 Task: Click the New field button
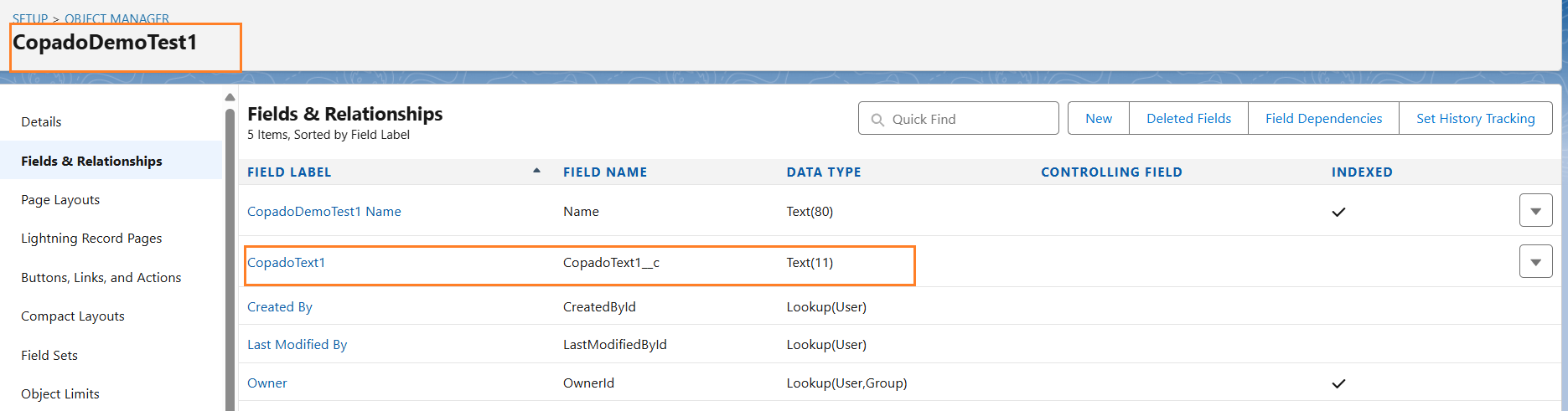tap(1099, 118)
